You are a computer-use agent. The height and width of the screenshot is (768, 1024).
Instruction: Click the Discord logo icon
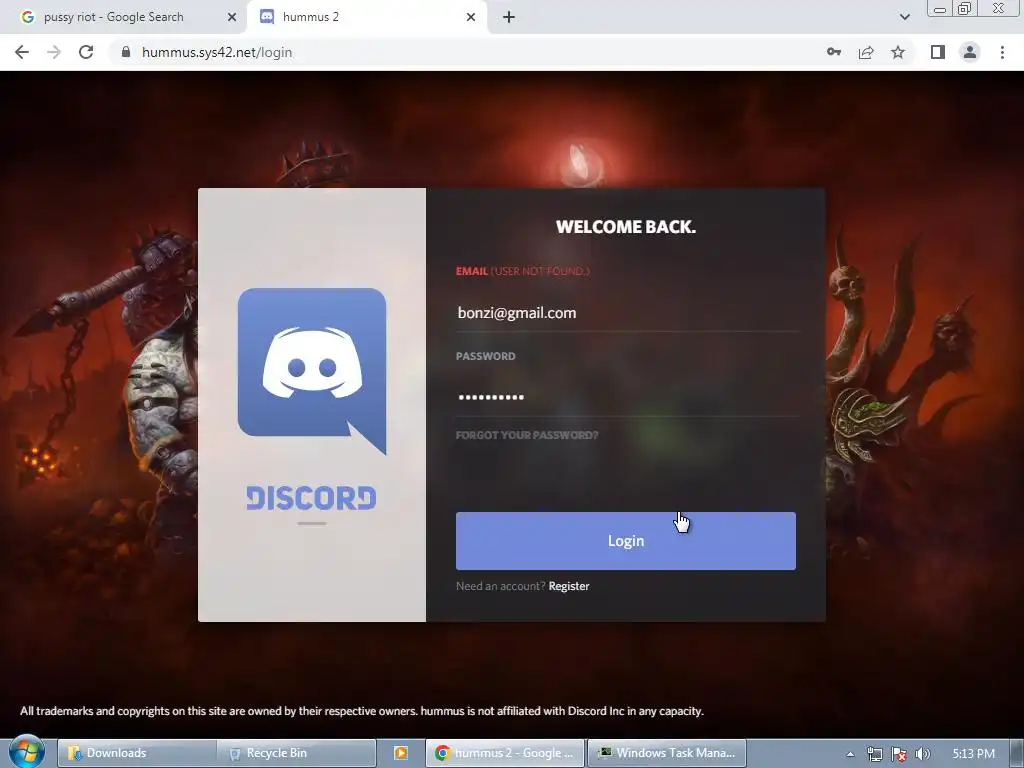(312, 371)
